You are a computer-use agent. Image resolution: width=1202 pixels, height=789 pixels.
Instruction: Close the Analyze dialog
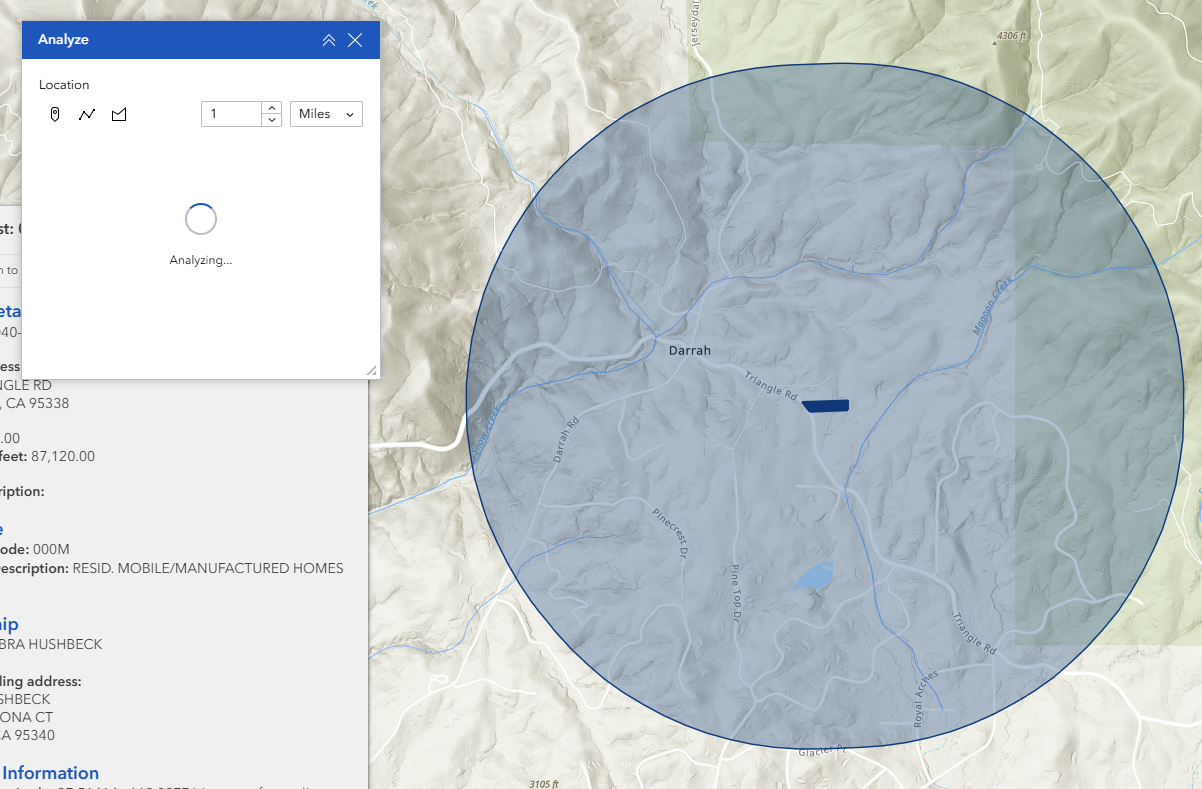[x=355, y=40]
